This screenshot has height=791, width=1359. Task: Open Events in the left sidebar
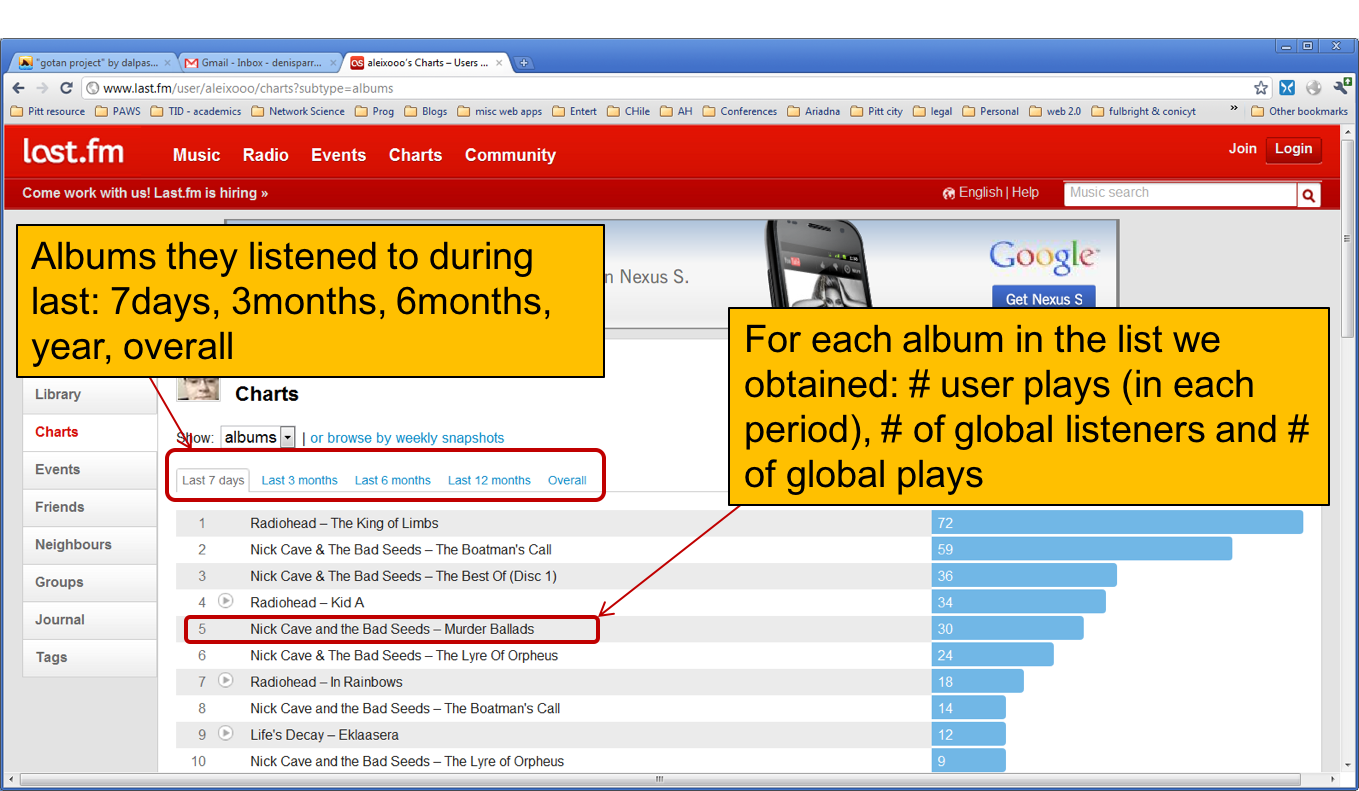tap(90, 469)
